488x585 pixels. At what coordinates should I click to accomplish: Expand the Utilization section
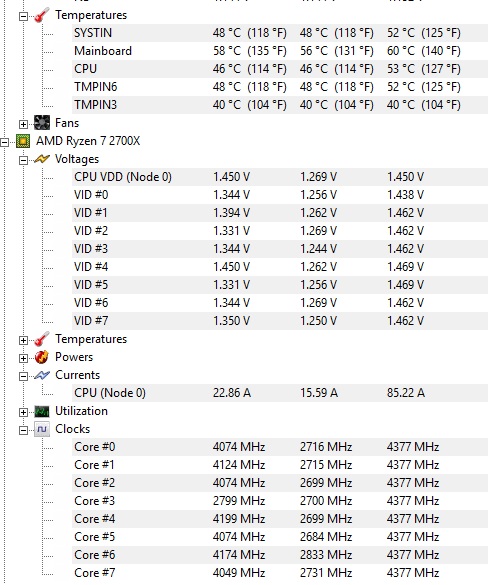point(23,412)
